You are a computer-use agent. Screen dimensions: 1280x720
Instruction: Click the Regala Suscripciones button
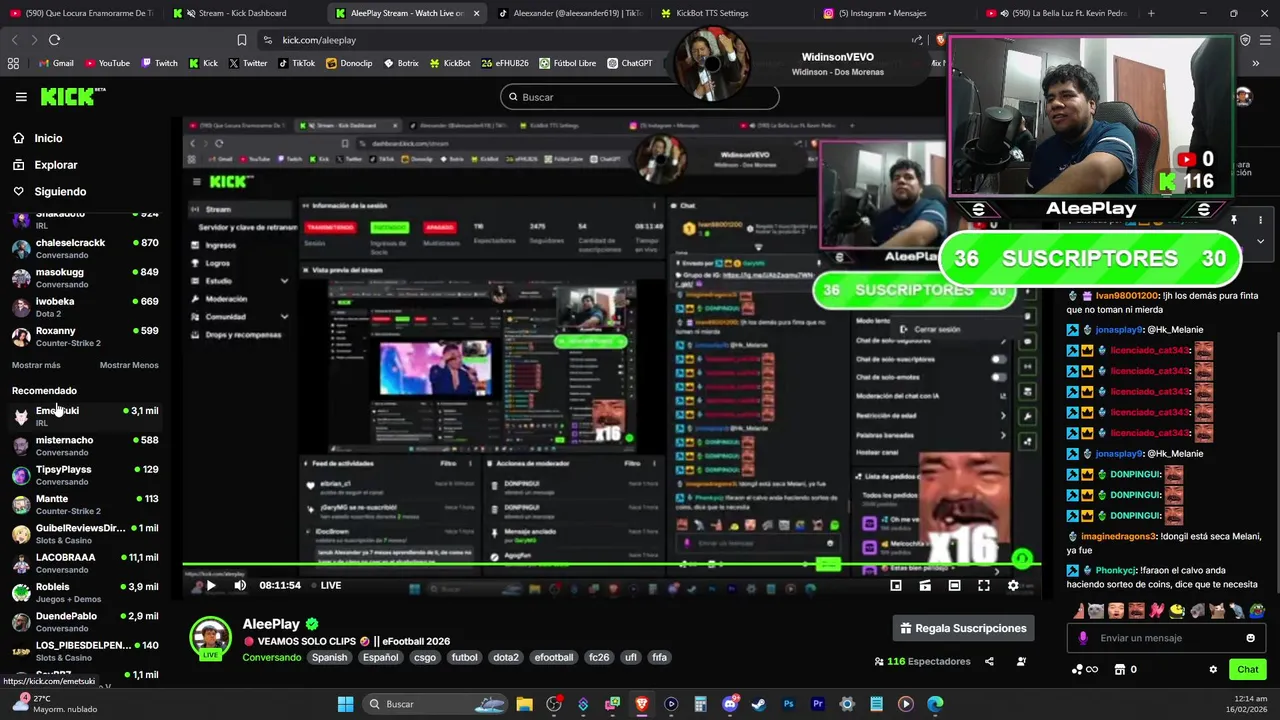pyautogui.click(x=963, y=628)
